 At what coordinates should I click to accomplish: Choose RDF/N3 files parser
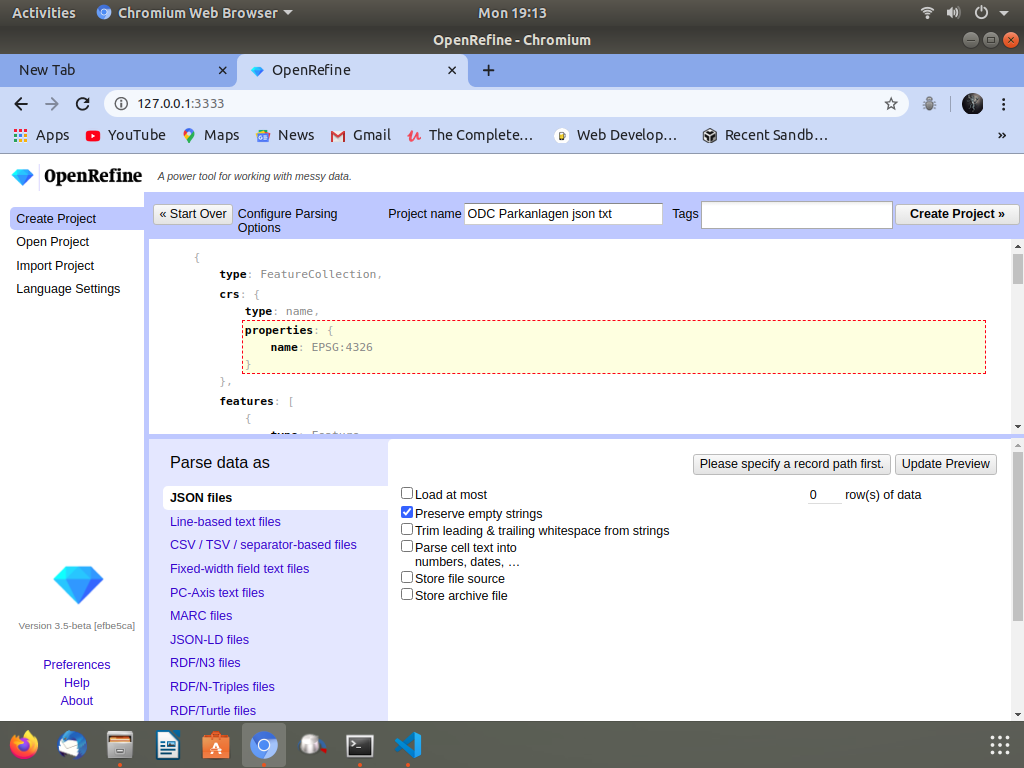coord(205,663)
